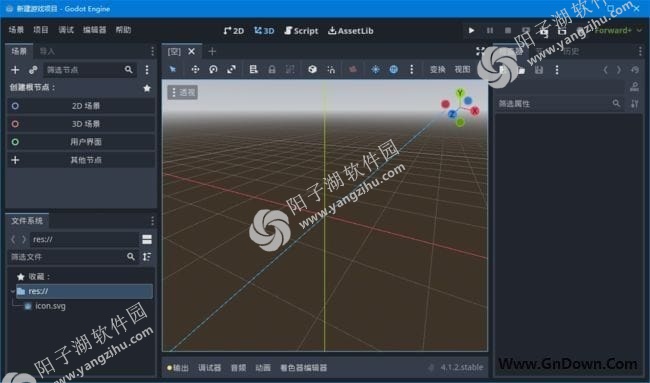Toggle favorite root nodes star
The width and height of the screenshot is (650, 383).
pyautogui.click(x=147, y=88)
